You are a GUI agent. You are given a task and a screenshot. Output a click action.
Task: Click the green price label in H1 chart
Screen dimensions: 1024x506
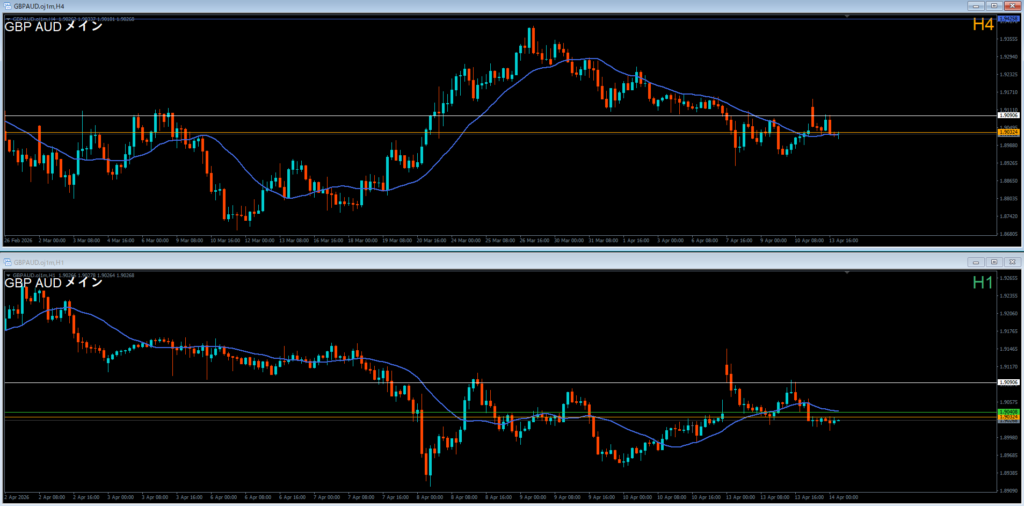(1008, 412)
